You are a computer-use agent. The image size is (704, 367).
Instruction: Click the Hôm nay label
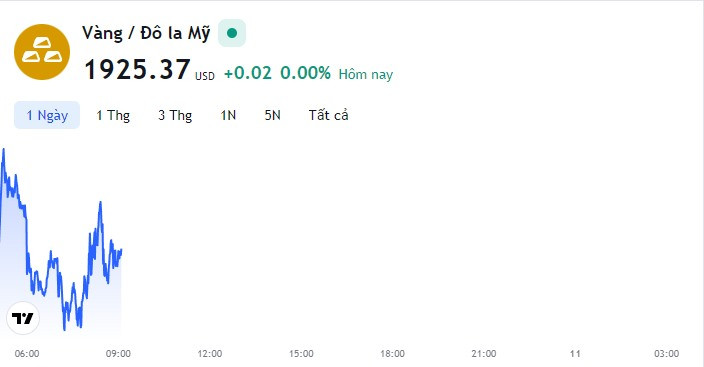point(365,74)
